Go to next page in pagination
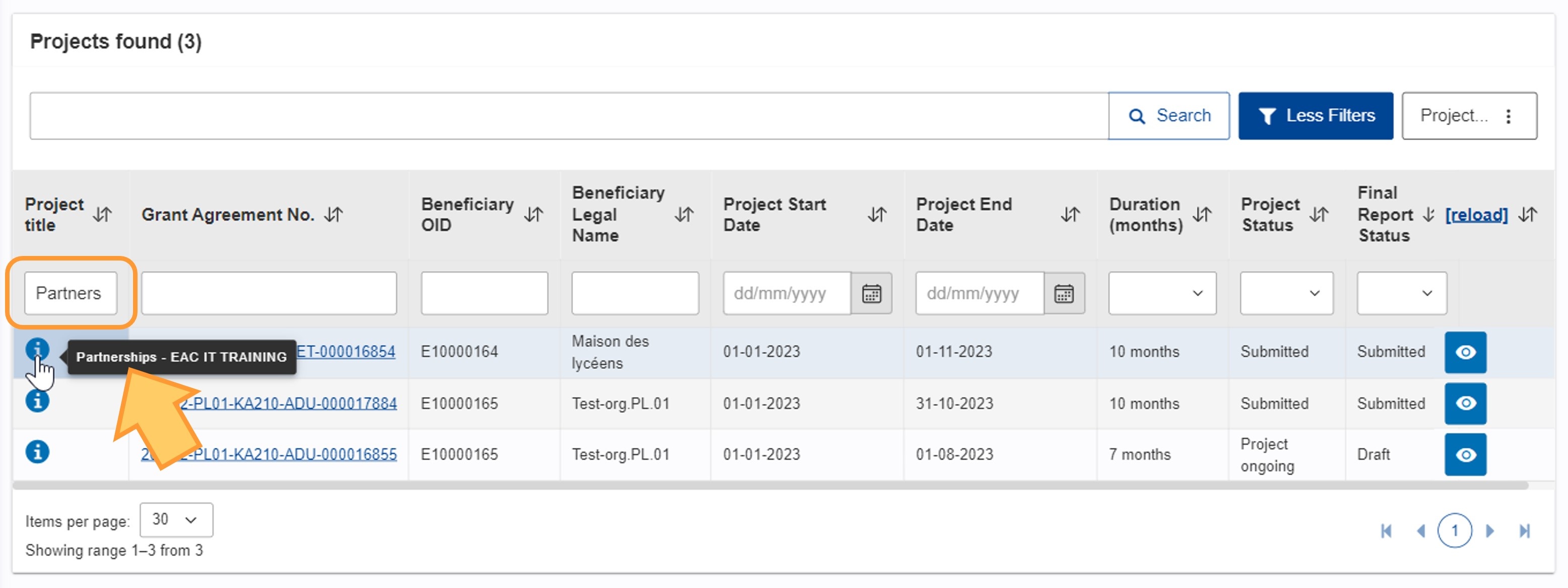This screenshot has height=588, width=1568. (1490, 531)
